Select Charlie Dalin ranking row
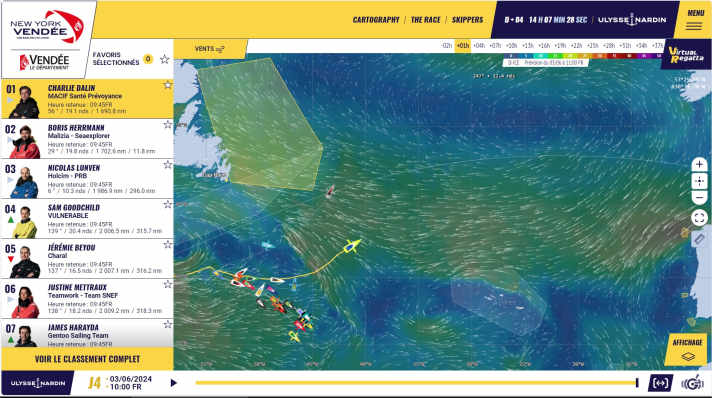This screenshot has width=712, height=398. 87,99
